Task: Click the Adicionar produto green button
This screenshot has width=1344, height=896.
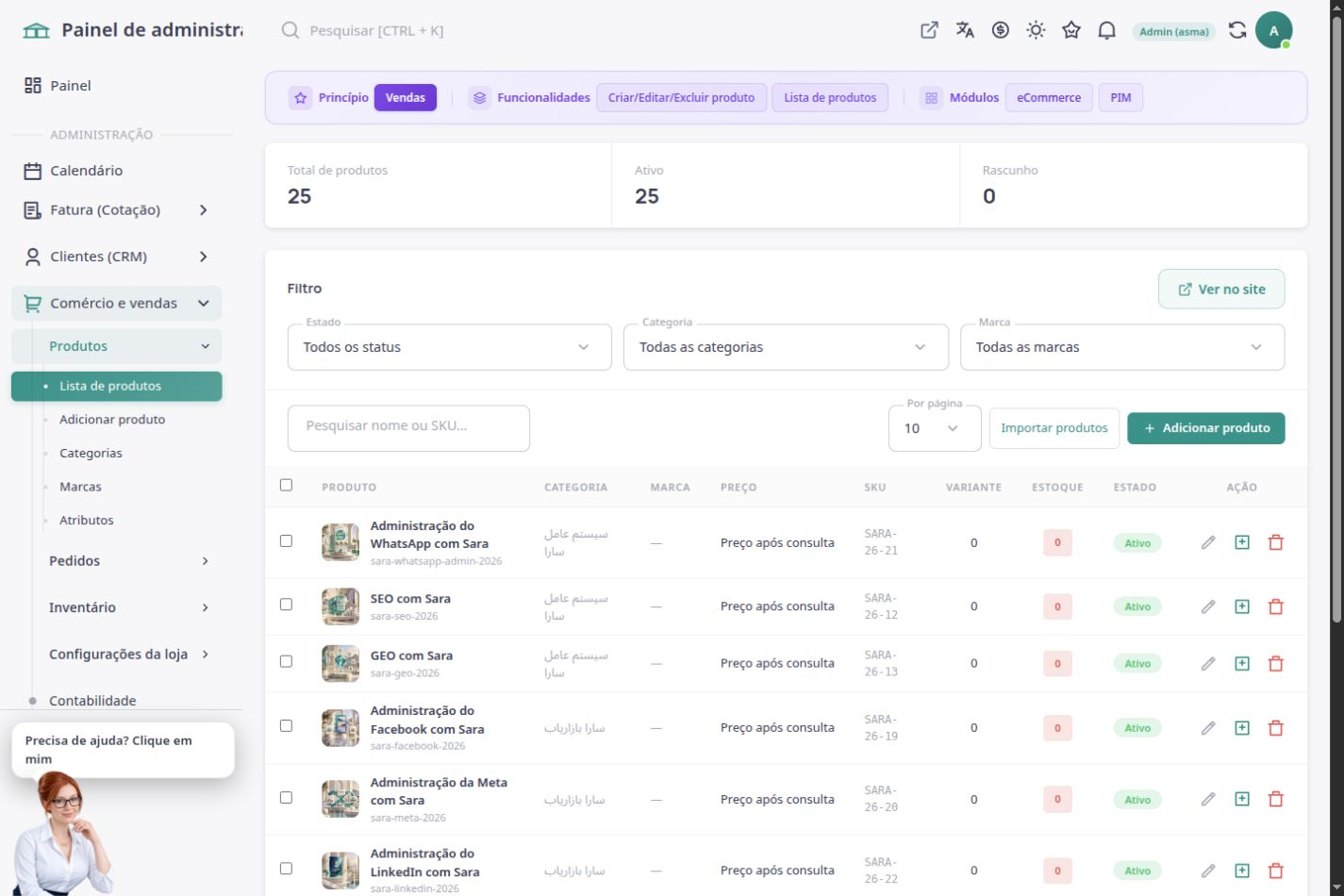Action: (1205, 428)
